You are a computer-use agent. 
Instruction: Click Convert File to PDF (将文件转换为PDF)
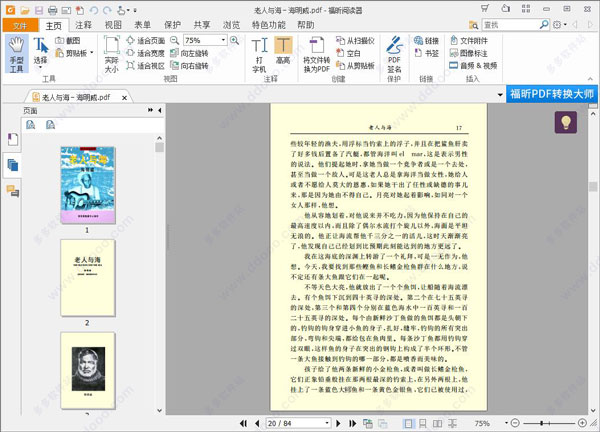(316, 54)
